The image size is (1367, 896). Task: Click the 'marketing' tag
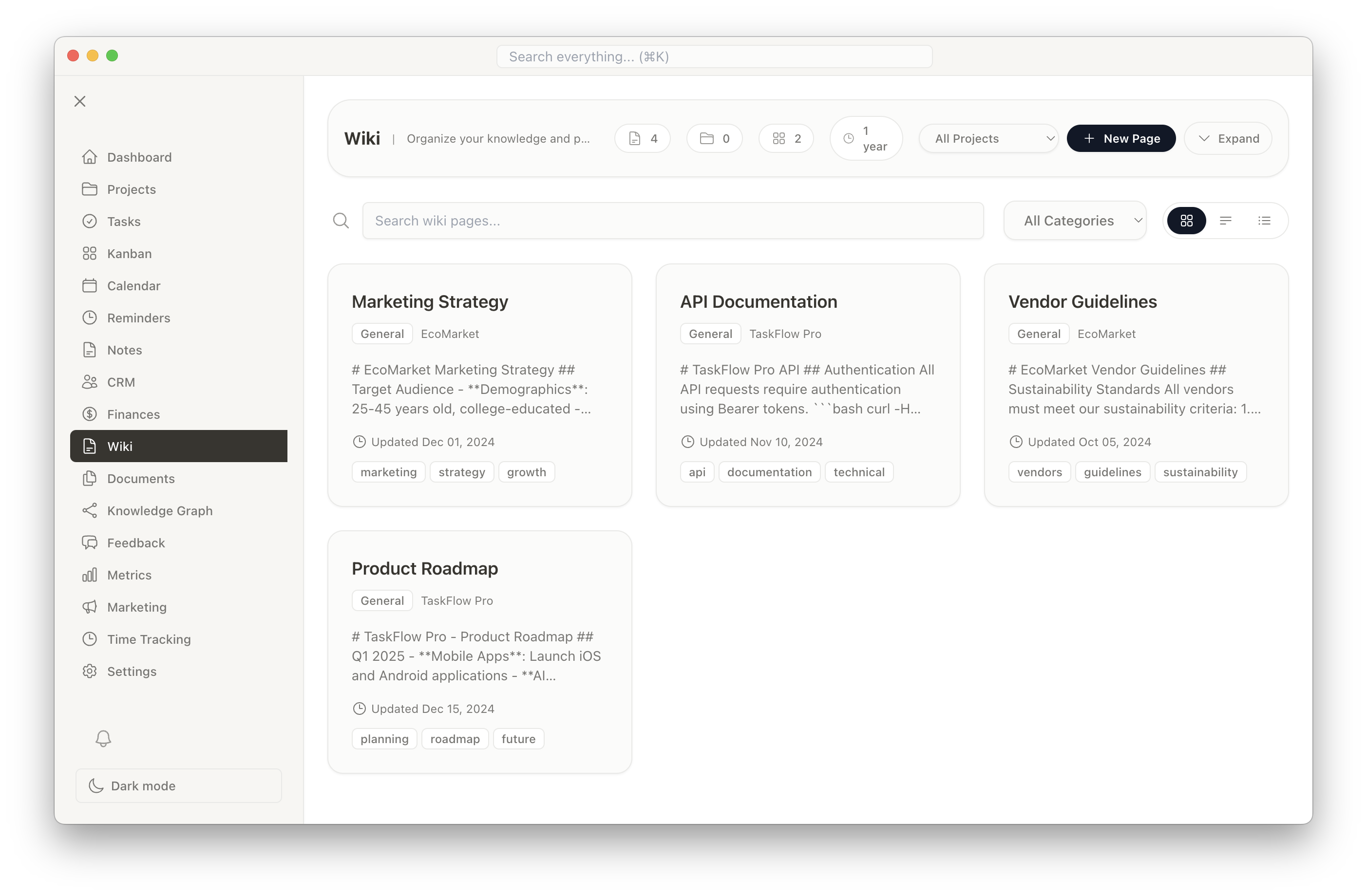[388, 472]
